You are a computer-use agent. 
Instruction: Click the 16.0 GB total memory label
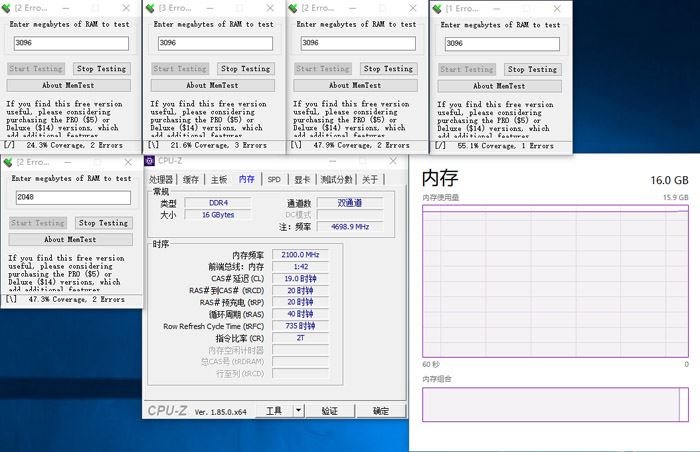point(669,180)
